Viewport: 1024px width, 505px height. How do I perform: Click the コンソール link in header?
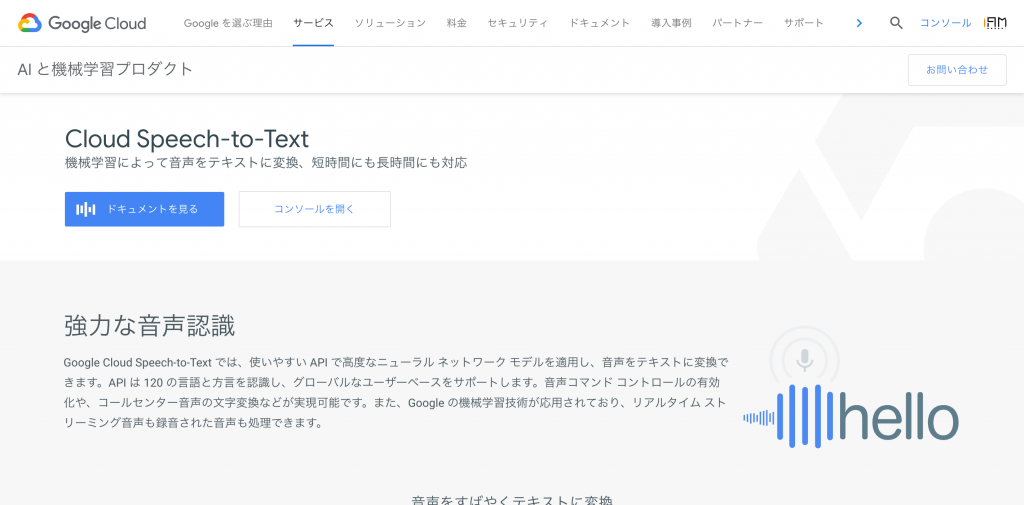coord(946,24)
